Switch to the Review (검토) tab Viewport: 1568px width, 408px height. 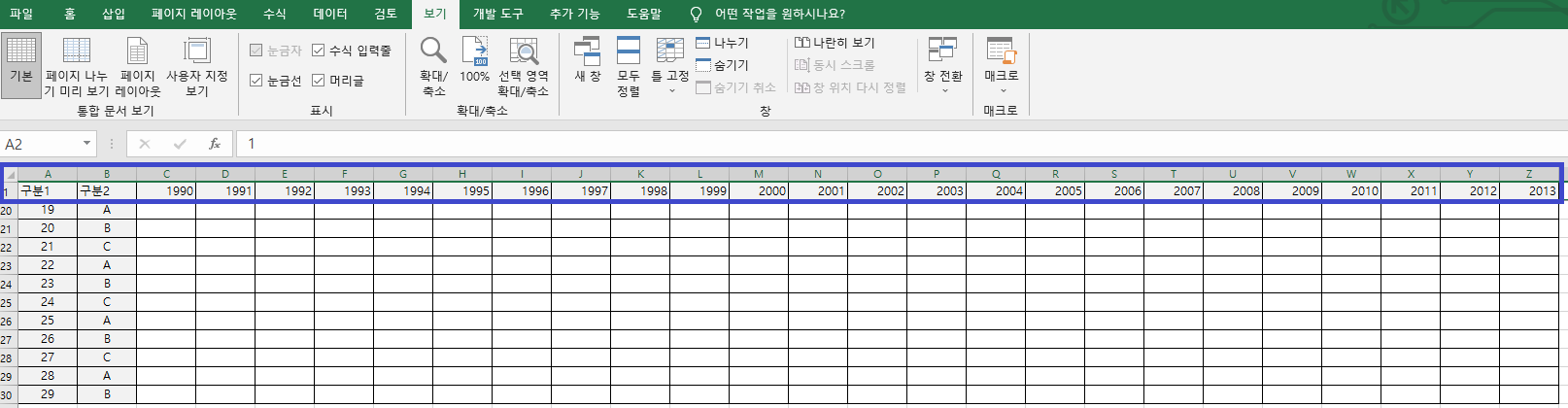click(386, 14)
